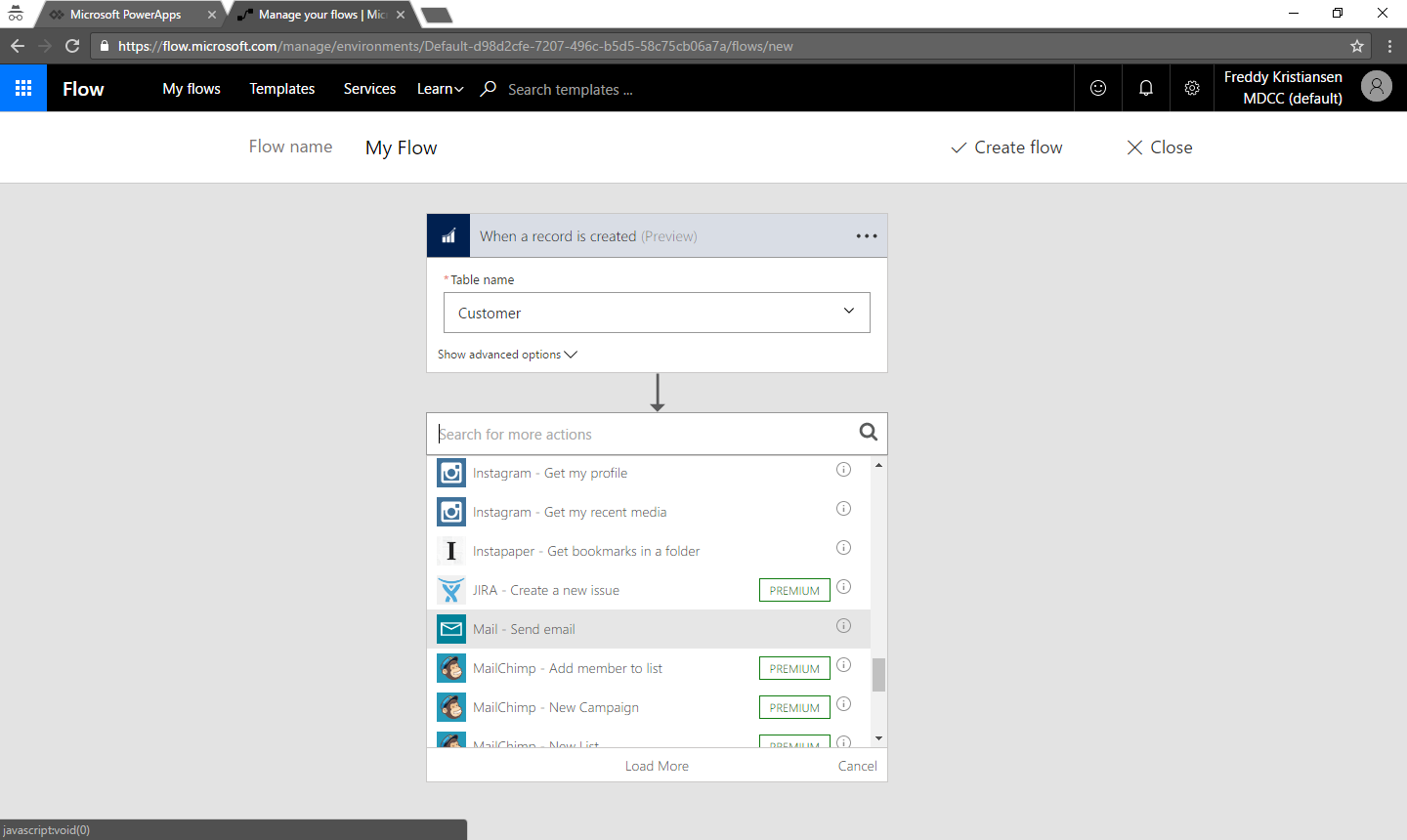Open the notifications bell

[1145, 88]
